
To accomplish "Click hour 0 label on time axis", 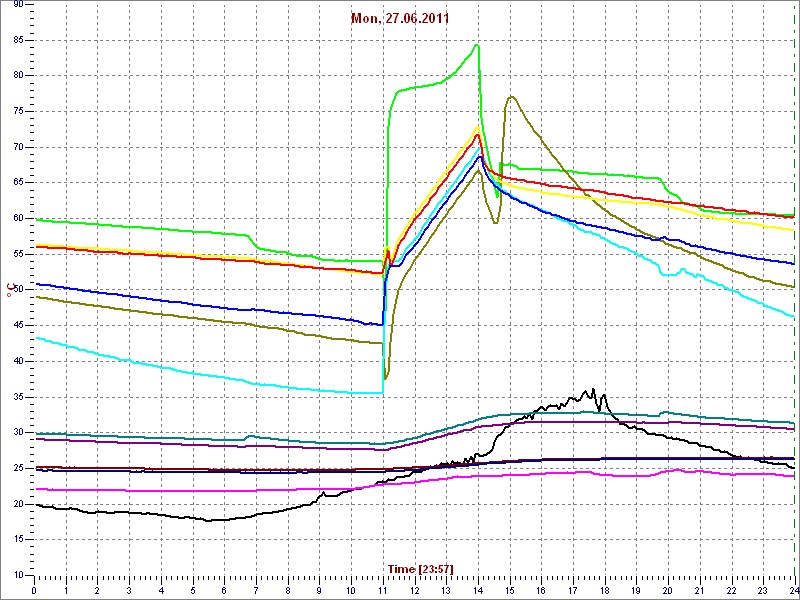I will click(34, 592).
